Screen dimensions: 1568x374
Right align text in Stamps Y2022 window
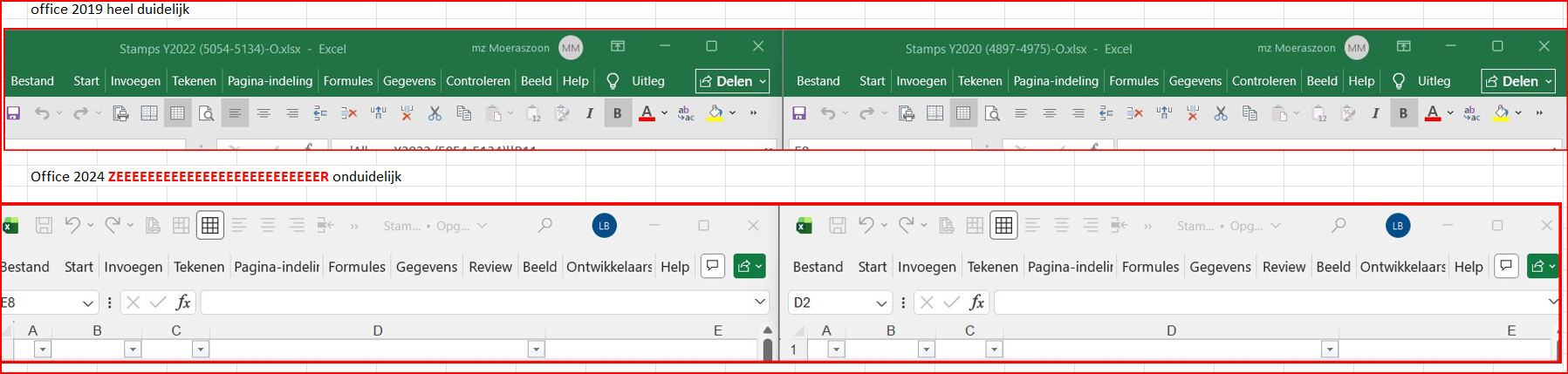point(292,113)
